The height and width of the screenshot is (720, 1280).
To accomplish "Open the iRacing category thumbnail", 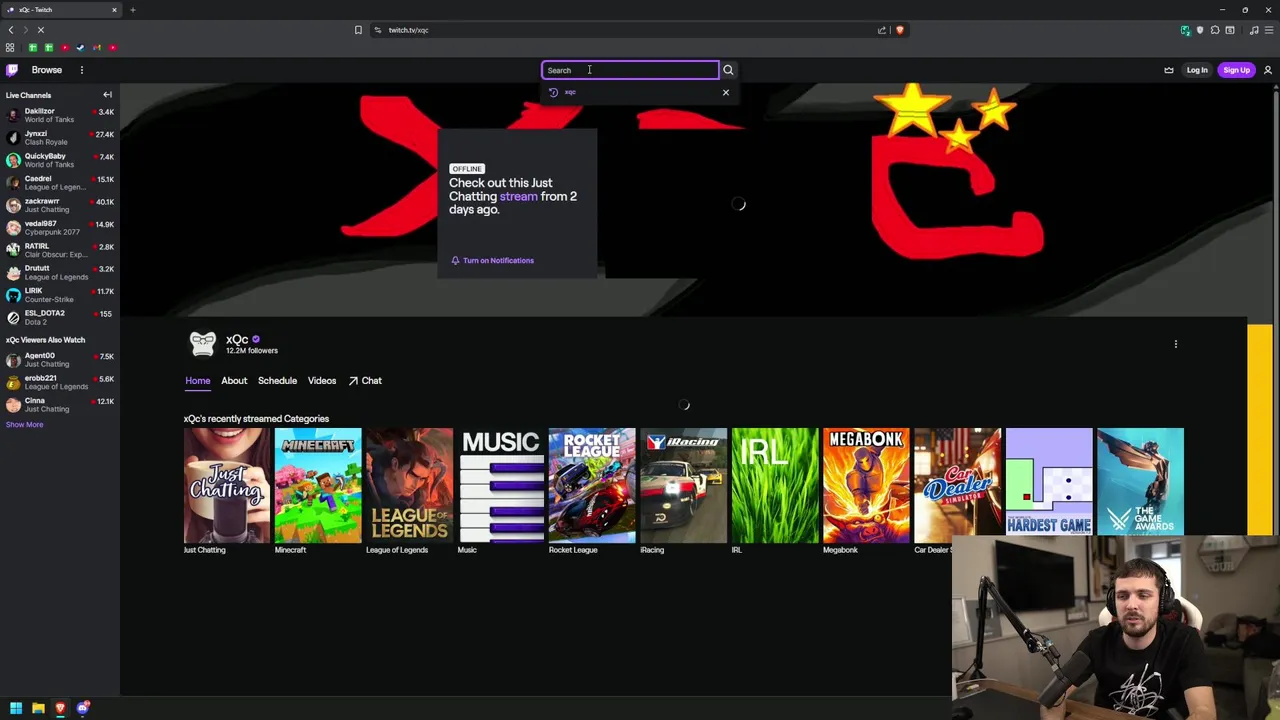I will 683,485.
